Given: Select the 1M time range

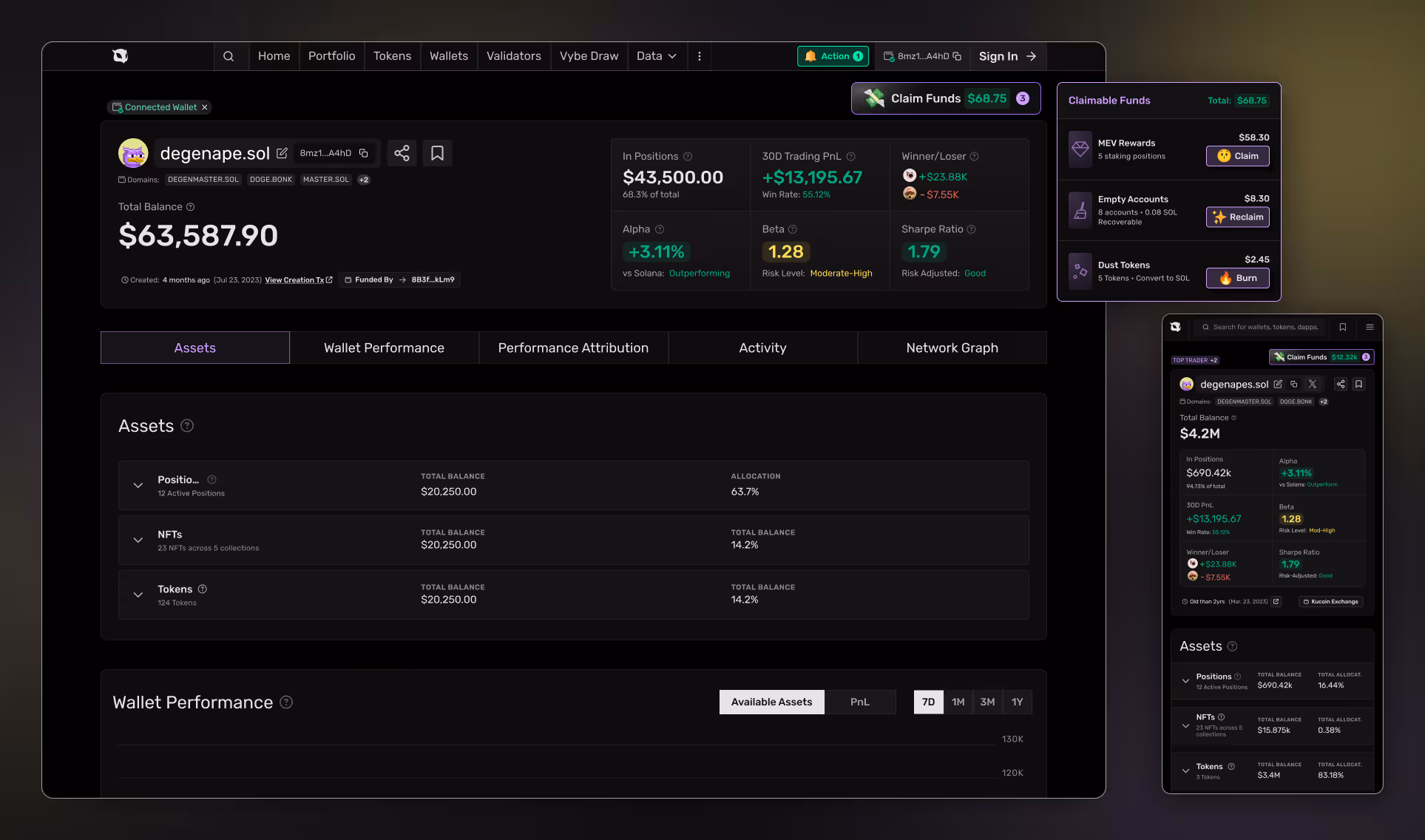Looking at the screenshot, I should [x=958, y=702].
